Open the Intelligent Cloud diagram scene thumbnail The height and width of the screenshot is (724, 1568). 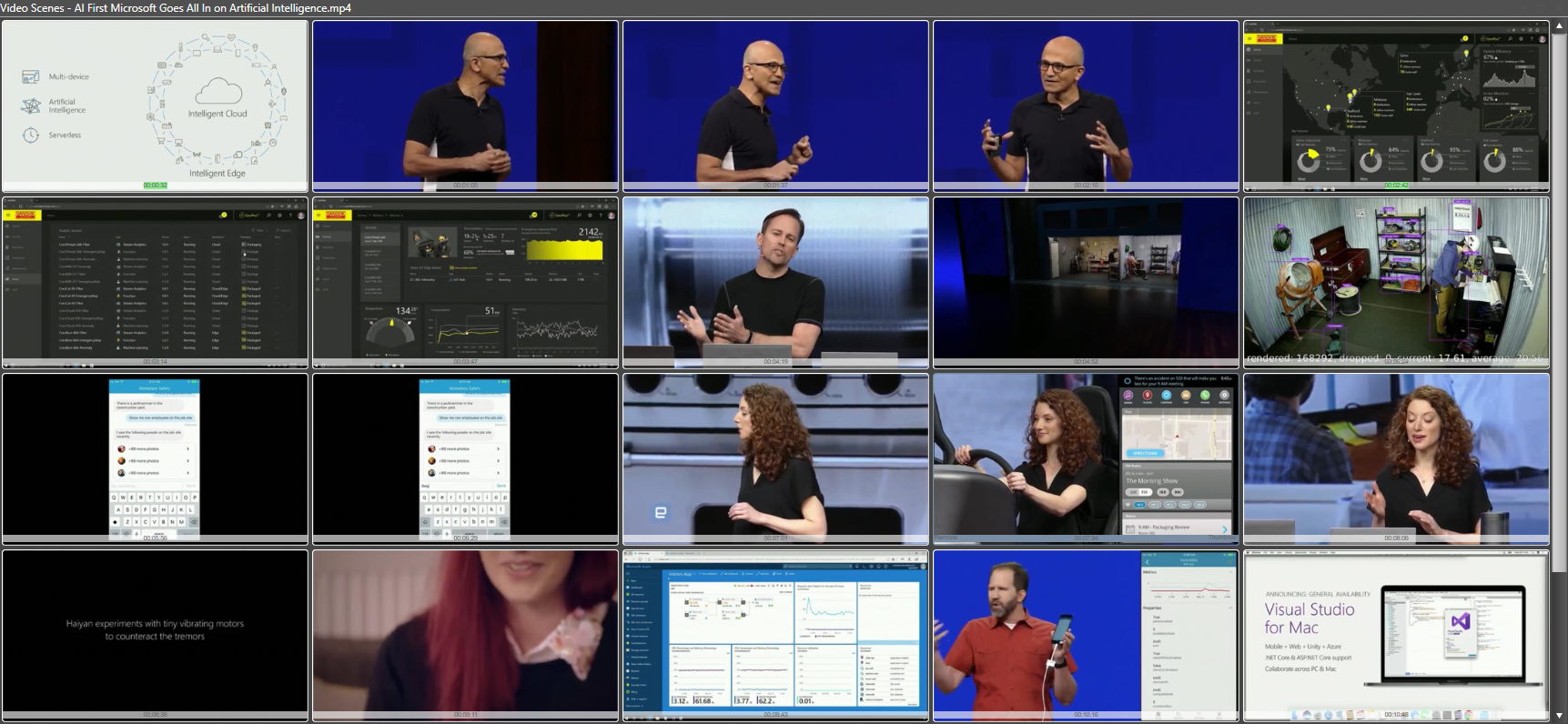point(155,105)
